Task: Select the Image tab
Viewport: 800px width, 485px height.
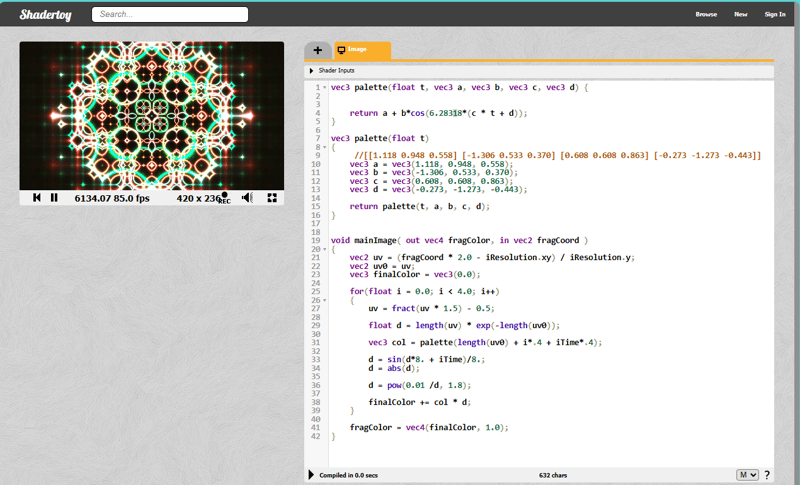Action: (x=362, y=50)
